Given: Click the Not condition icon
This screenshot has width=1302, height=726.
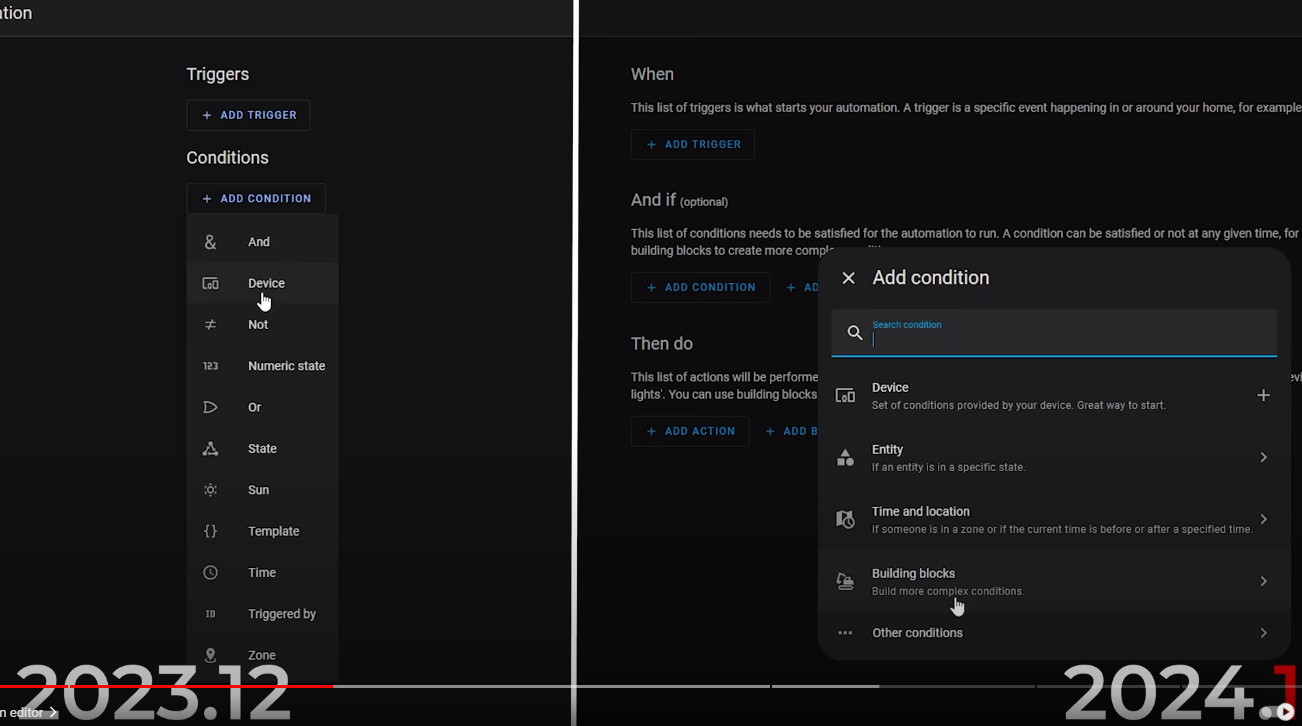Looking at the screenshot, I should point(210,325).
